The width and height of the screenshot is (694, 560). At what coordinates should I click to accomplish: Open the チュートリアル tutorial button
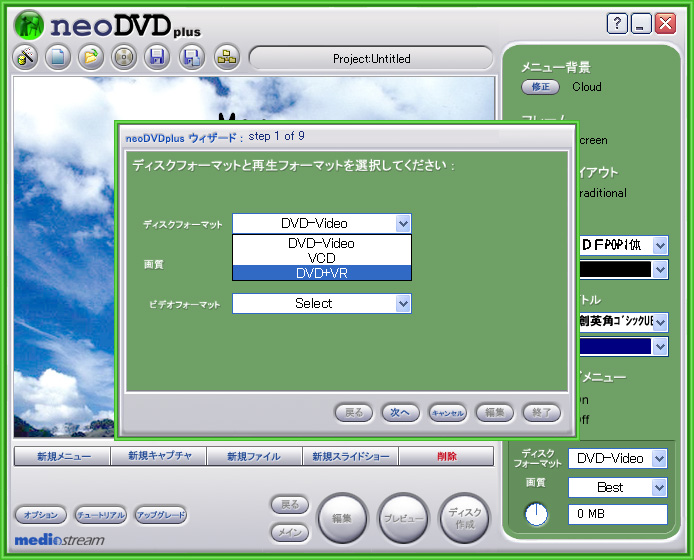(x=100, y=515)
